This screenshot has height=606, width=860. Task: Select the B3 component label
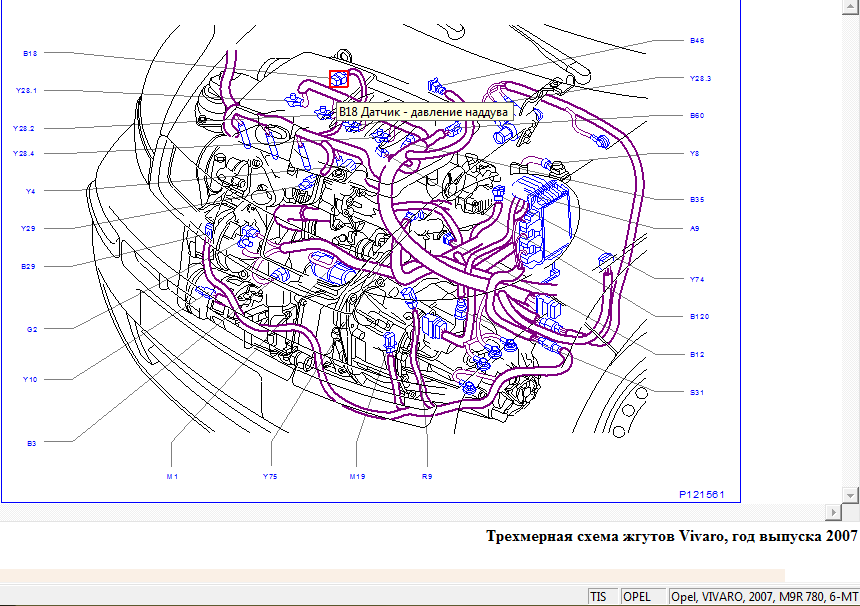pyautogui.click(x=32, y=443)
